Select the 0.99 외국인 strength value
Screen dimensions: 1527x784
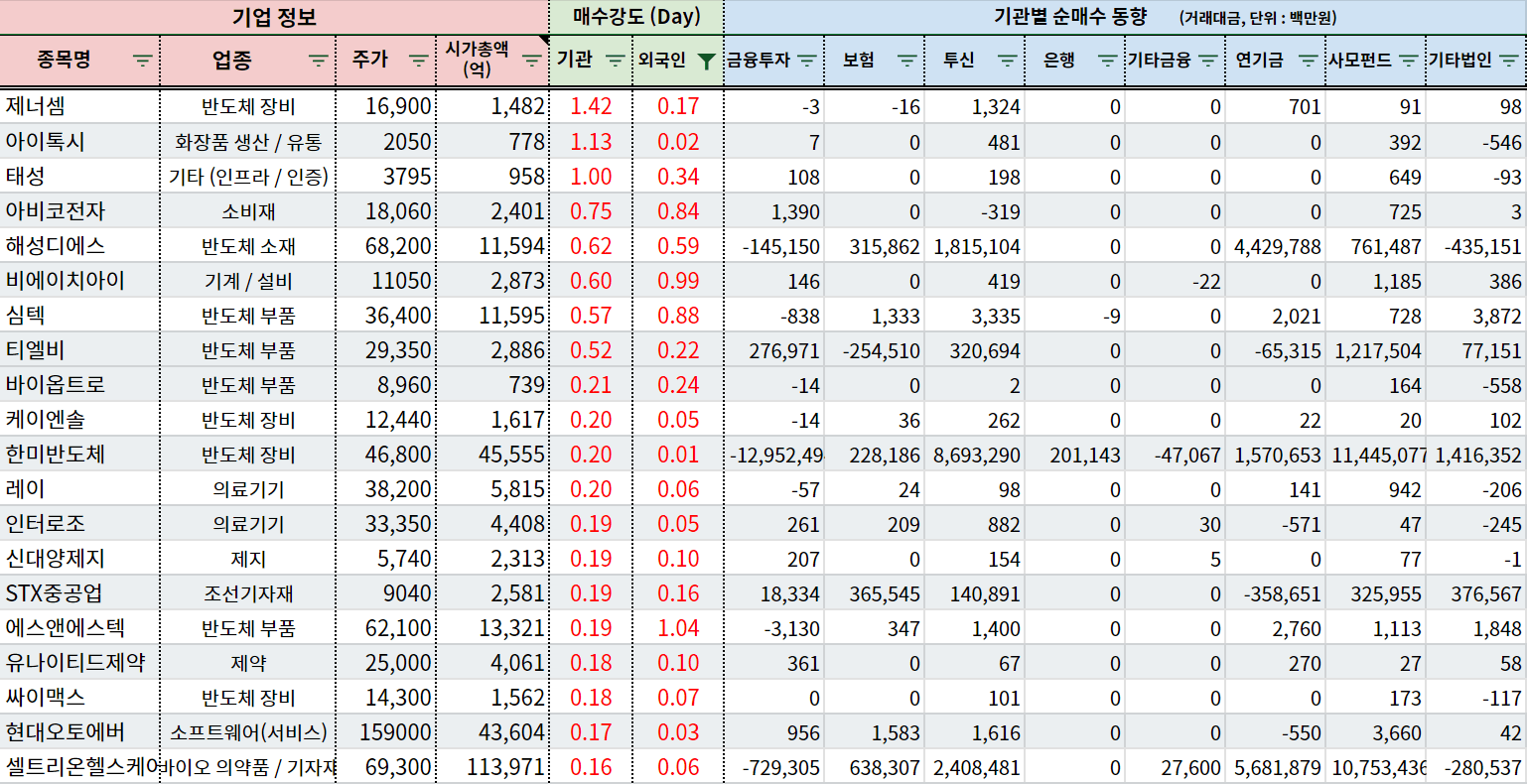678,280
